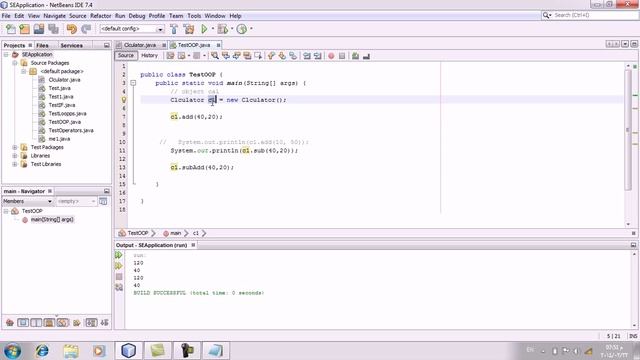Viewport: 640px width, 360px height.
Task: Click the Profile Project toolbar icon
Action: tap(242, 29)
